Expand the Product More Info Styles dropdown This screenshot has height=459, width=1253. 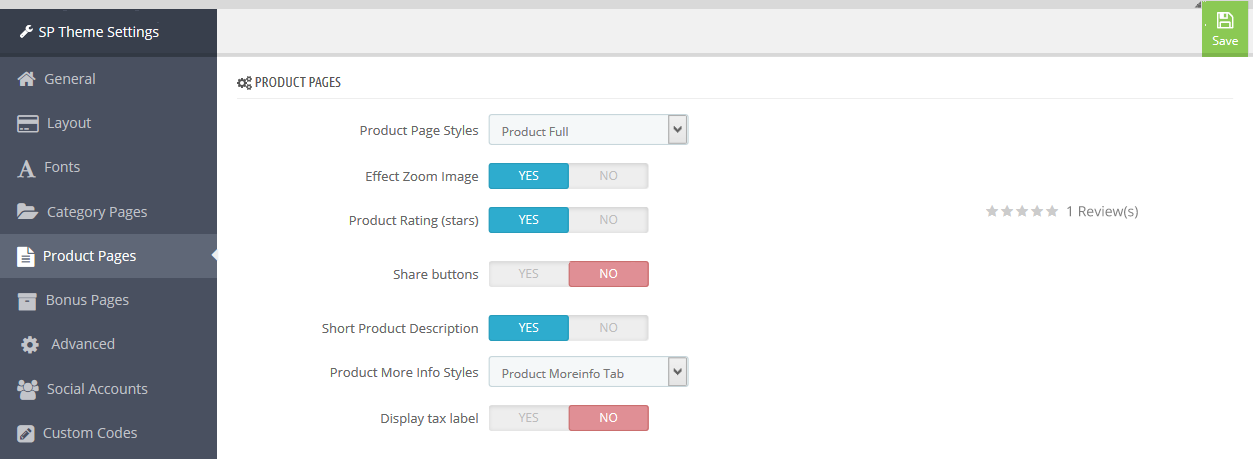(588, 372)
